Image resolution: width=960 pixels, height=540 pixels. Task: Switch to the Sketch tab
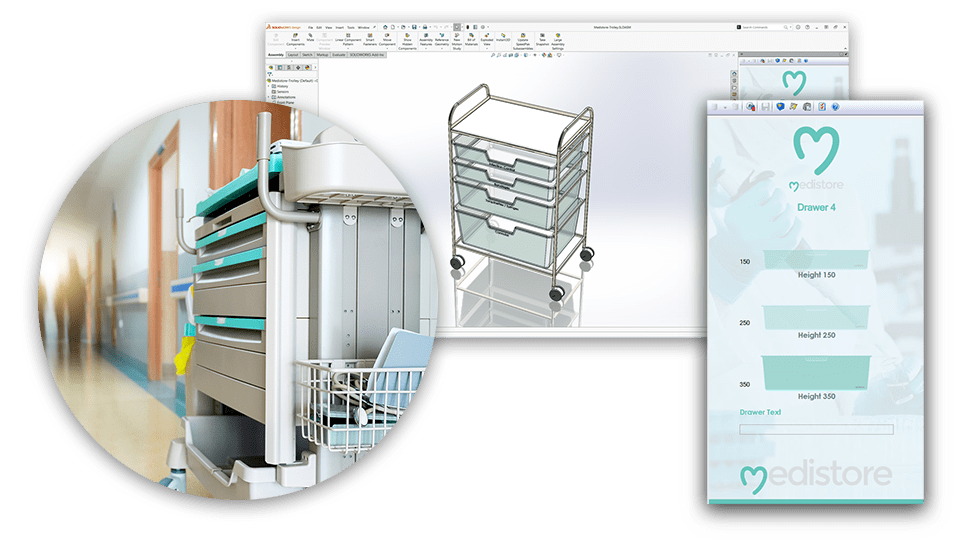coord(308,54)
